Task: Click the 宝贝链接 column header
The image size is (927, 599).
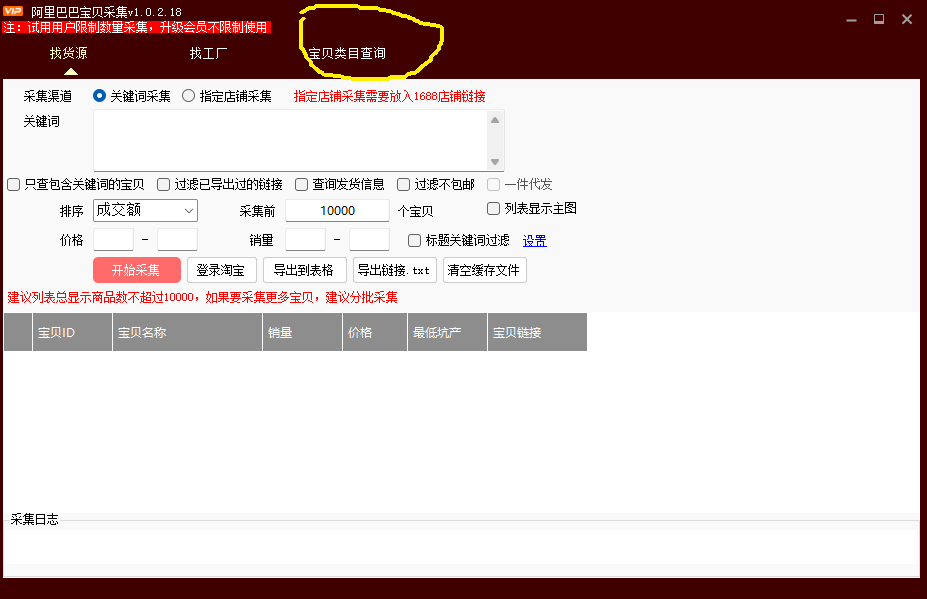Action: pyautogui.click(x=537, y=332)
